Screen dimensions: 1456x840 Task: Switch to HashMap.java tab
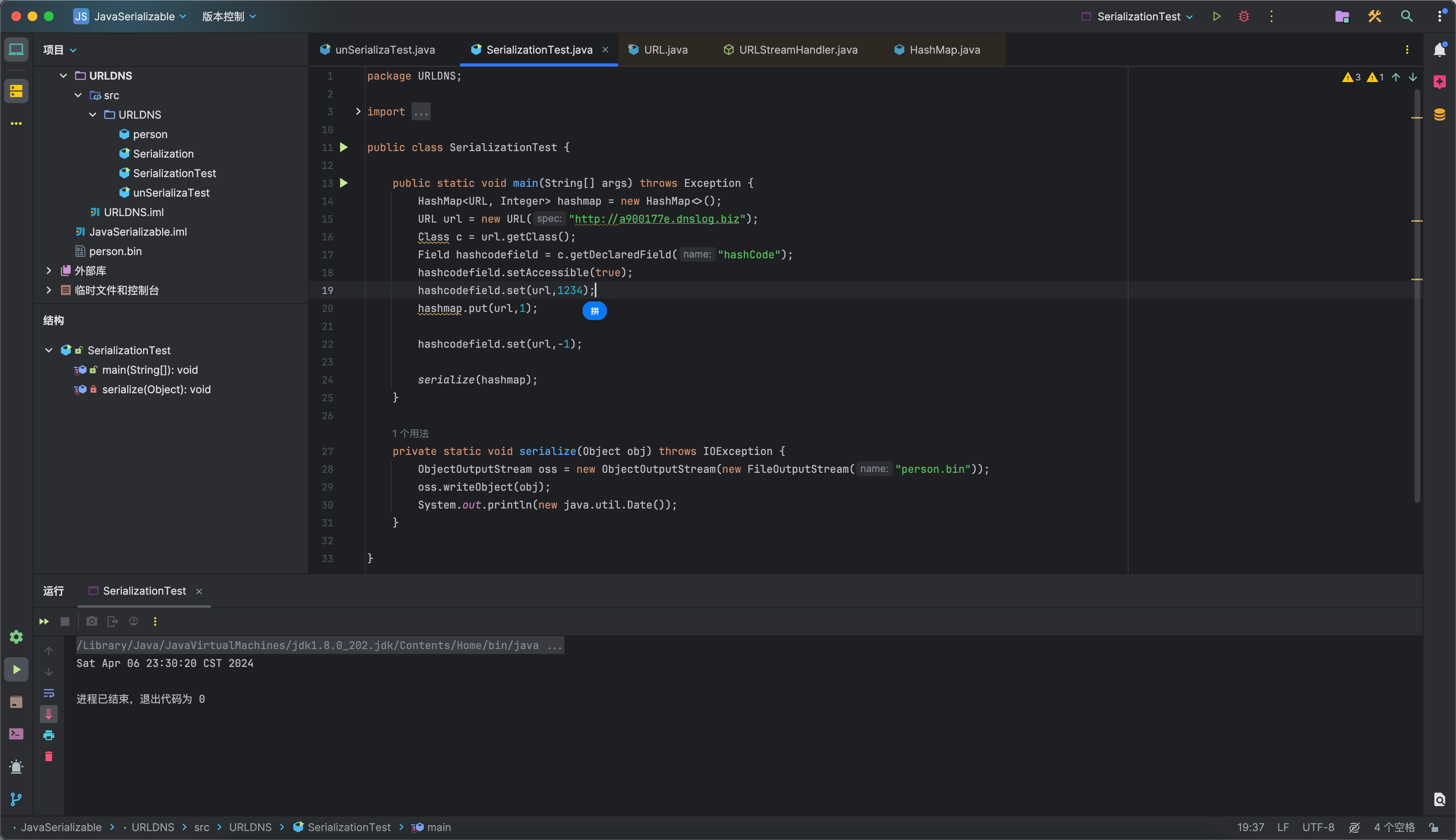click(x=937, y=50)
